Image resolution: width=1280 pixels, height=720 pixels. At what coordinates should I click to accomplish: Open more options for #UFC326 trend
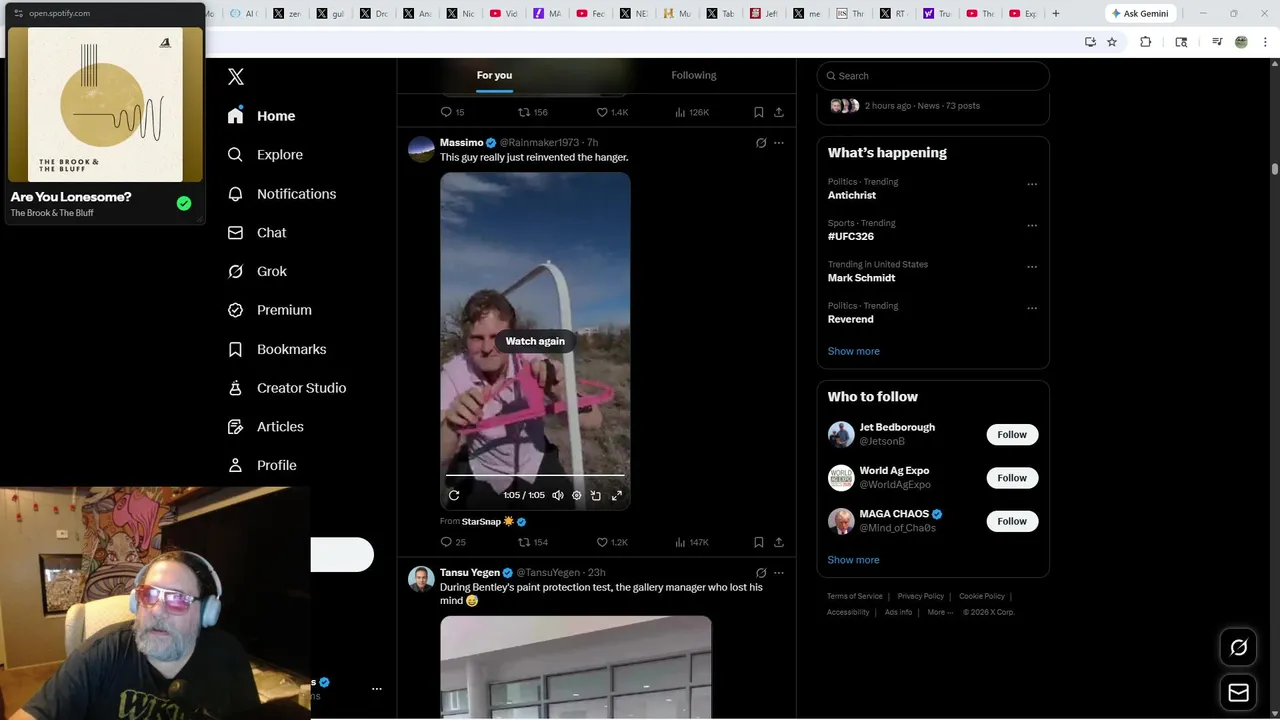(x=1032, y=226)
